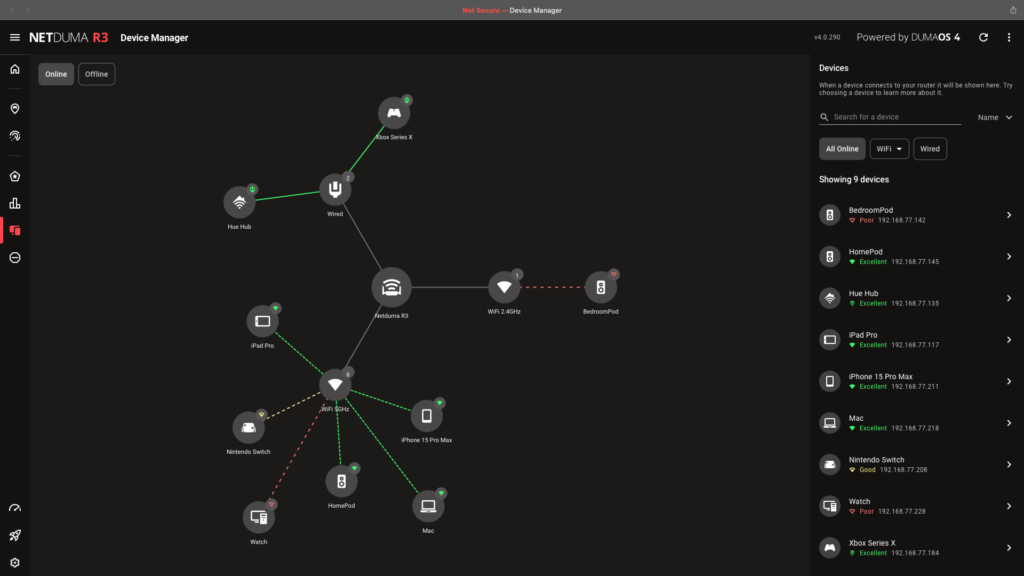
Task: Open the Geo-Filter location pin icon
Action: tap(14, 108)
